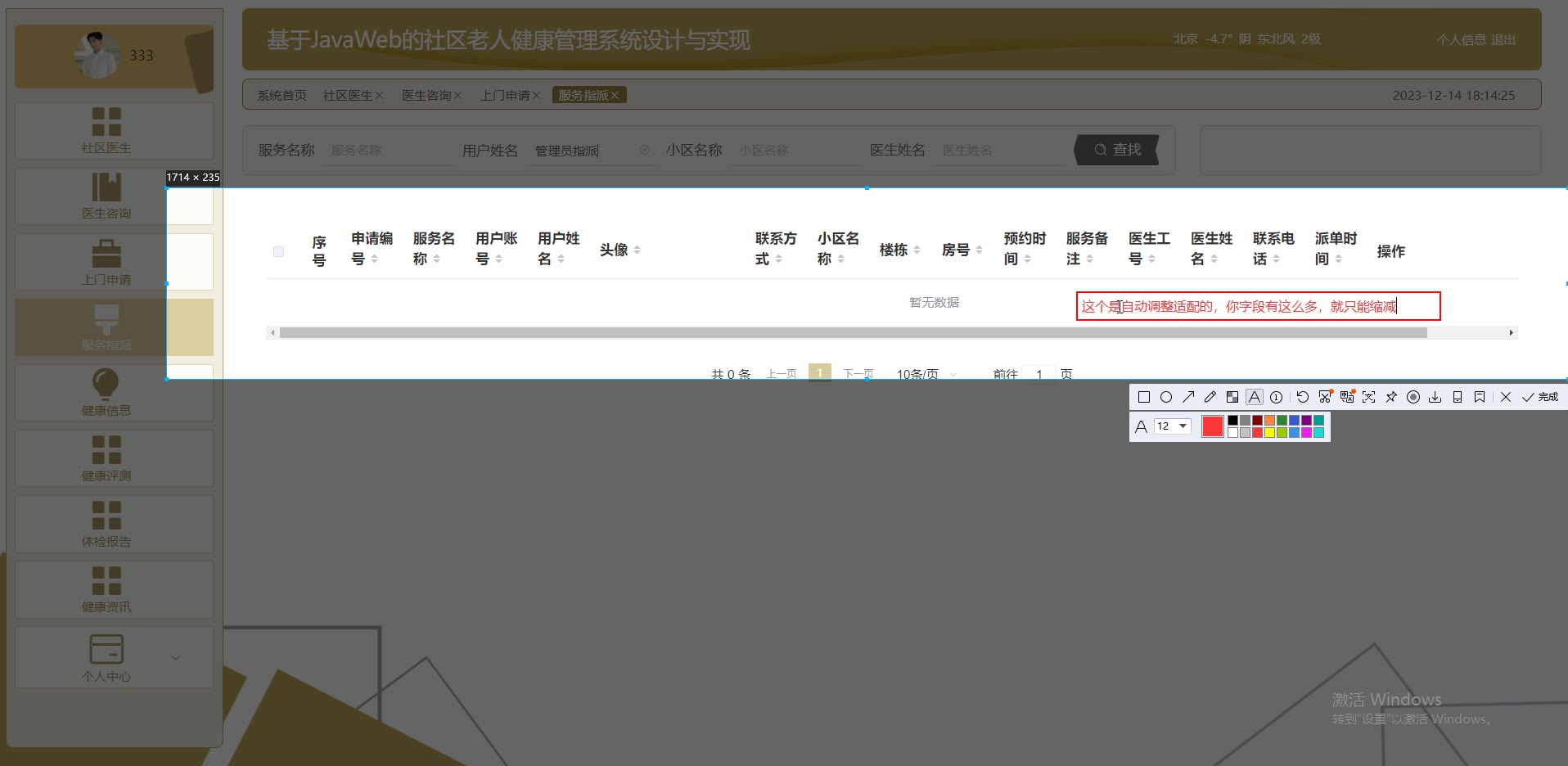
Task: Start screen recording from toolbar
Action: [x=1413, y=397]
